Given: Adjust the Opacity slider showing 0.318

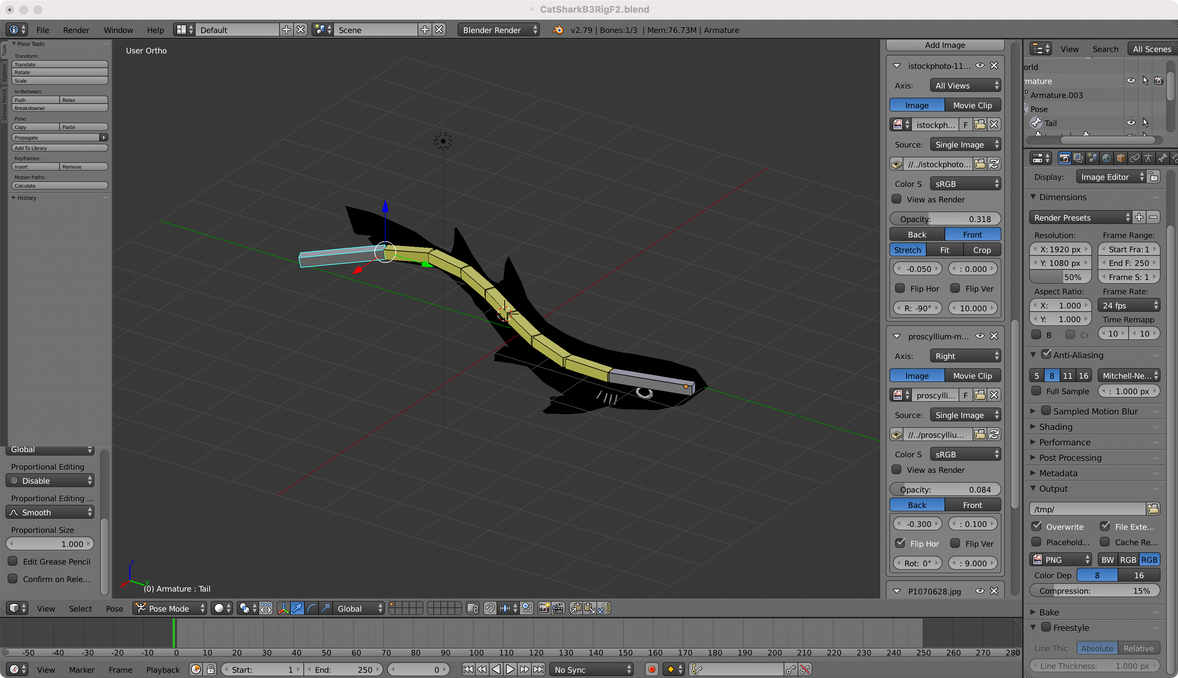Looking at the screenshot, I should coord(945,218).
